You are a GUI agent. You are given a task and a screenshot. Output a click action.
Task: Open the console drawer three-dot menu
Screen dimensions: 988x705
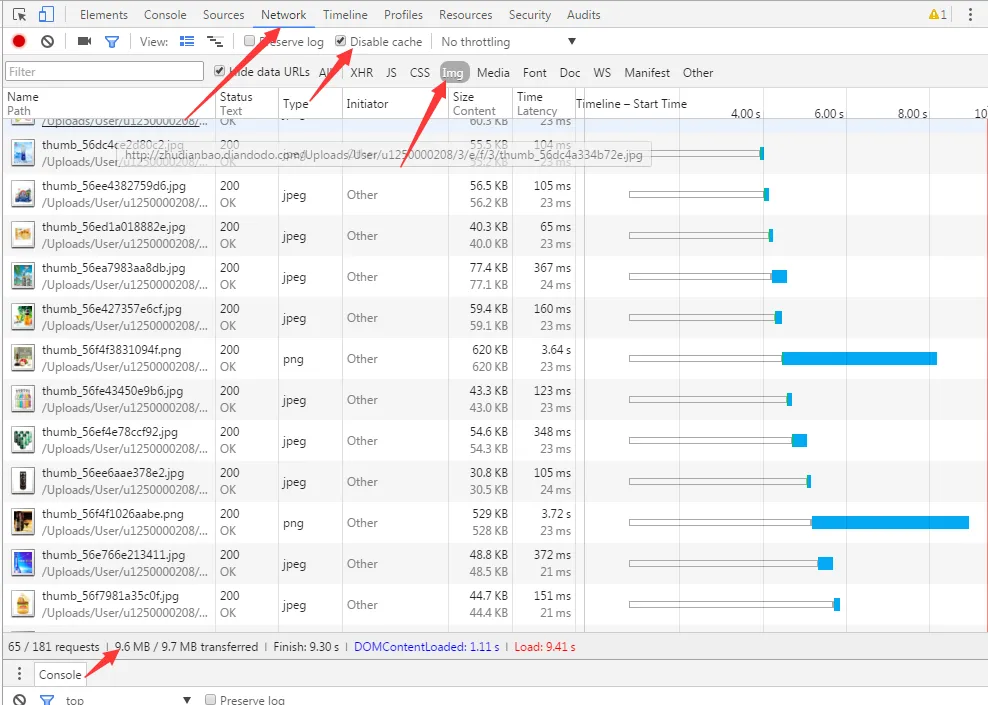[x=20, y=674]
